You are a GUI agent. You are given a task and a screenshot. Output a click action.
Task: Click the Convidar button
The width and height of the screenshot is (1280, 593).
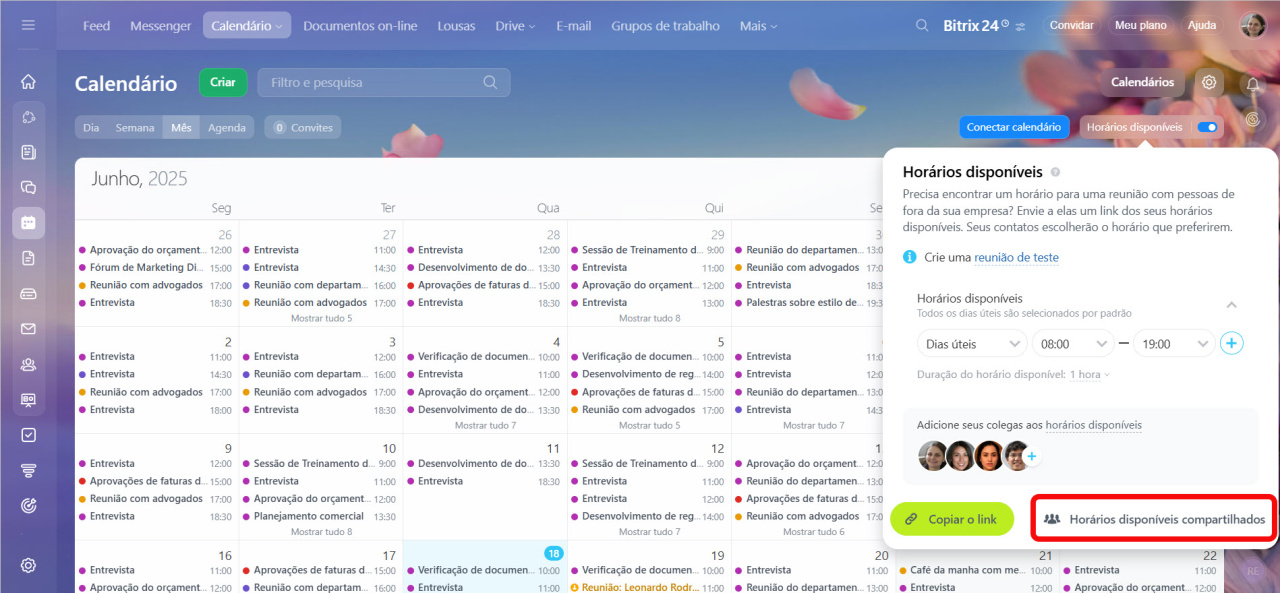[1071, 26]
